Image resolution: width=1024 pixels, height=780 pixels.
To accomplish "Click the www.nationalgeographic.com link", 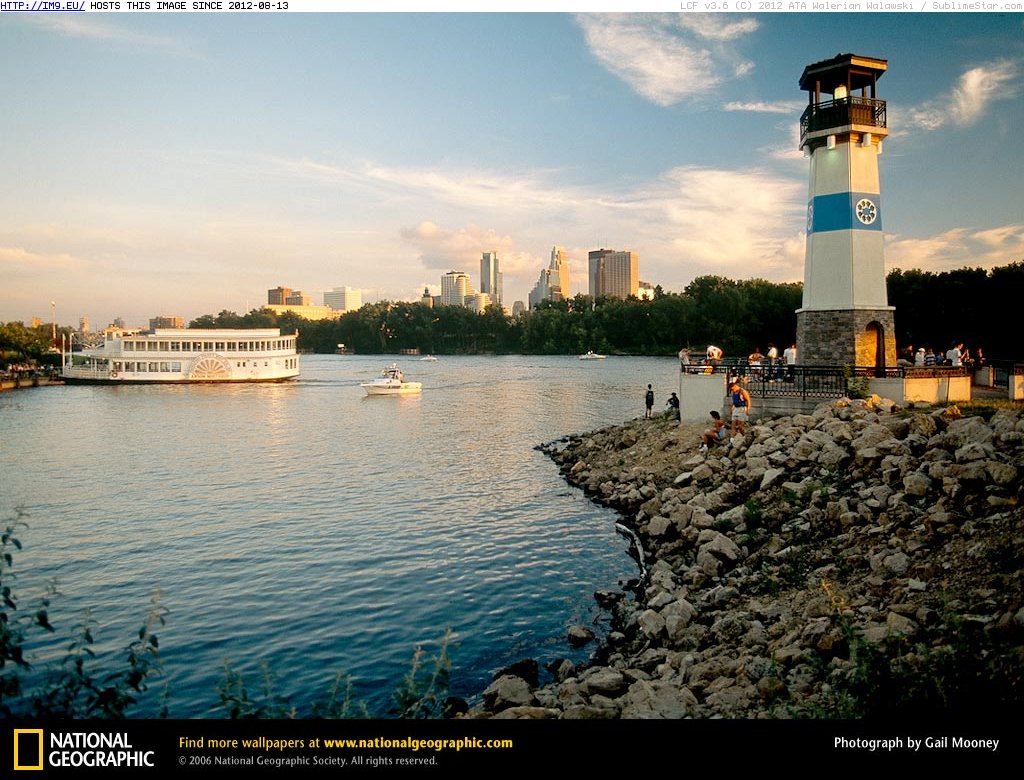I will [418, 743].
